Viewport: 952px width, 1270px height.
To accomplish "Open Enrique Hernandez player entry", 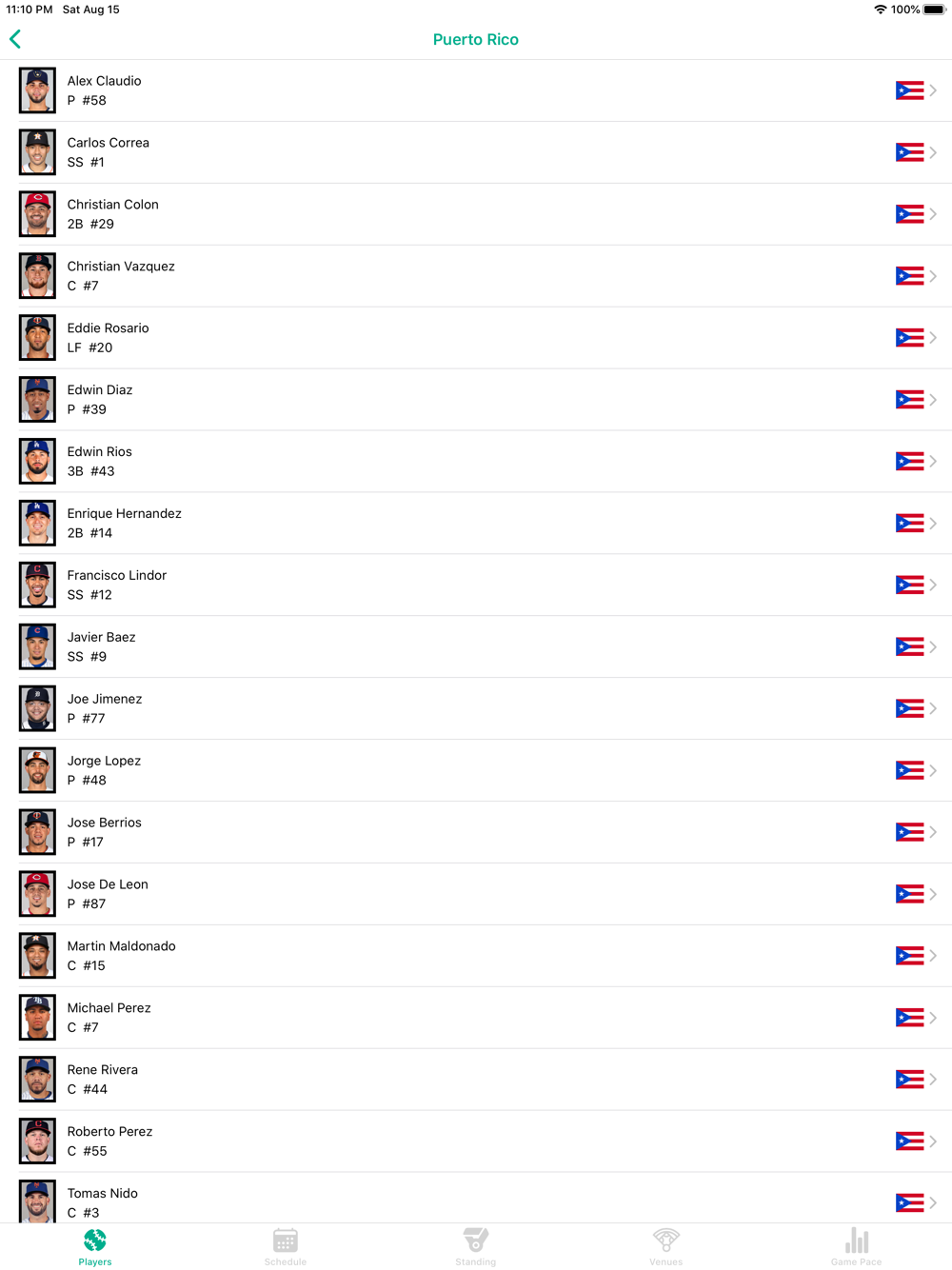I will pos(476,524).
